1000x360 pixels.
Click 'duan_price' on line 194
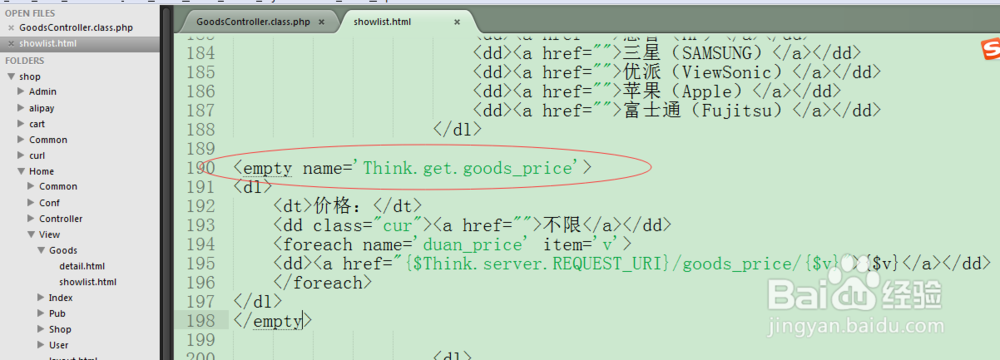pos(474,245)
